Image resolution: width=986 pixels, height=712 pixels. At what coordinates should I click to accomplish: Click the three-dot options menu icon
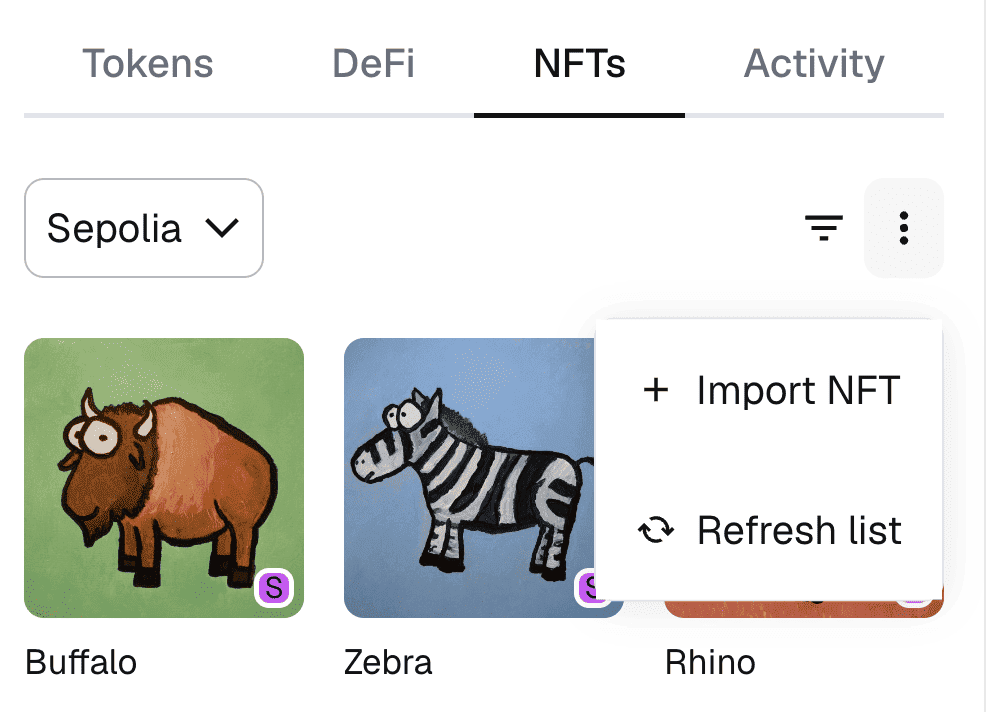pyautogui.click(x=903, y=229)
